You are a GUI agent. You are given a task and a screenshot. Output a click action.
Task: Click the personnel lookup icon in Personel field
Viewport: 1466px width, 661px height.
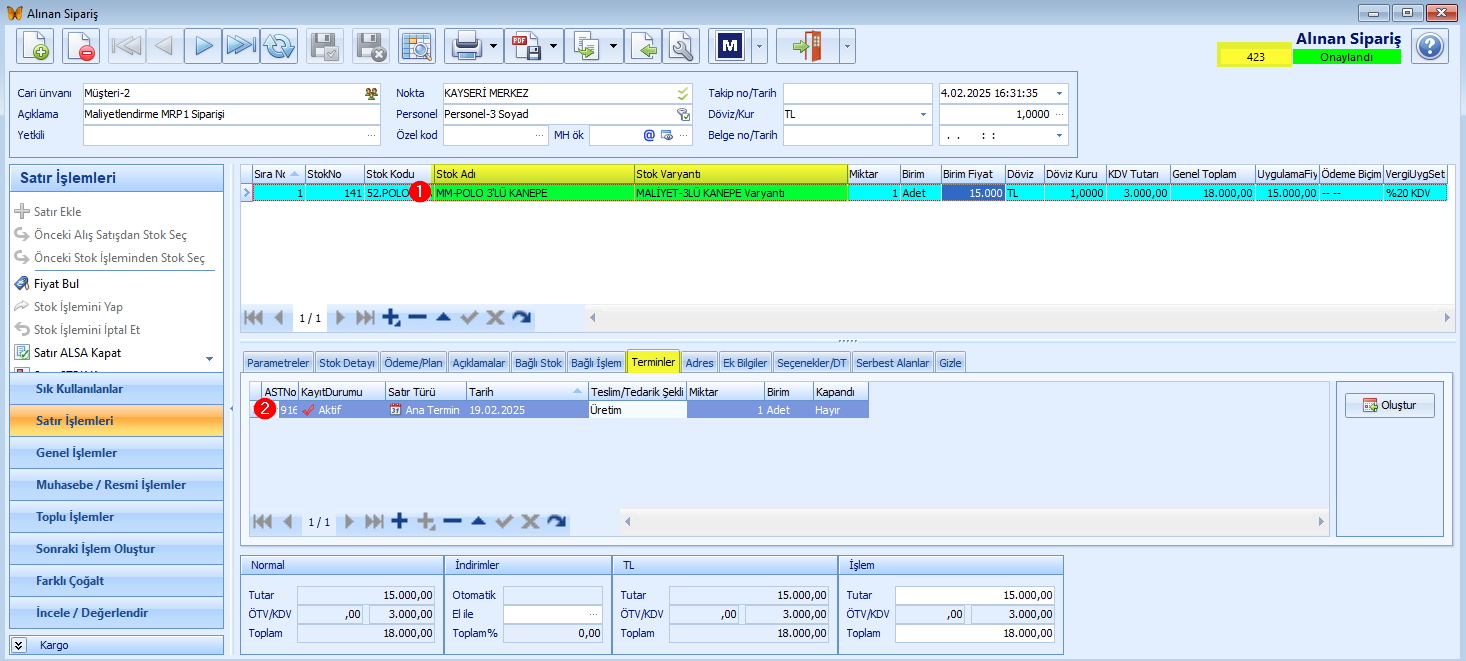[684, 114]
